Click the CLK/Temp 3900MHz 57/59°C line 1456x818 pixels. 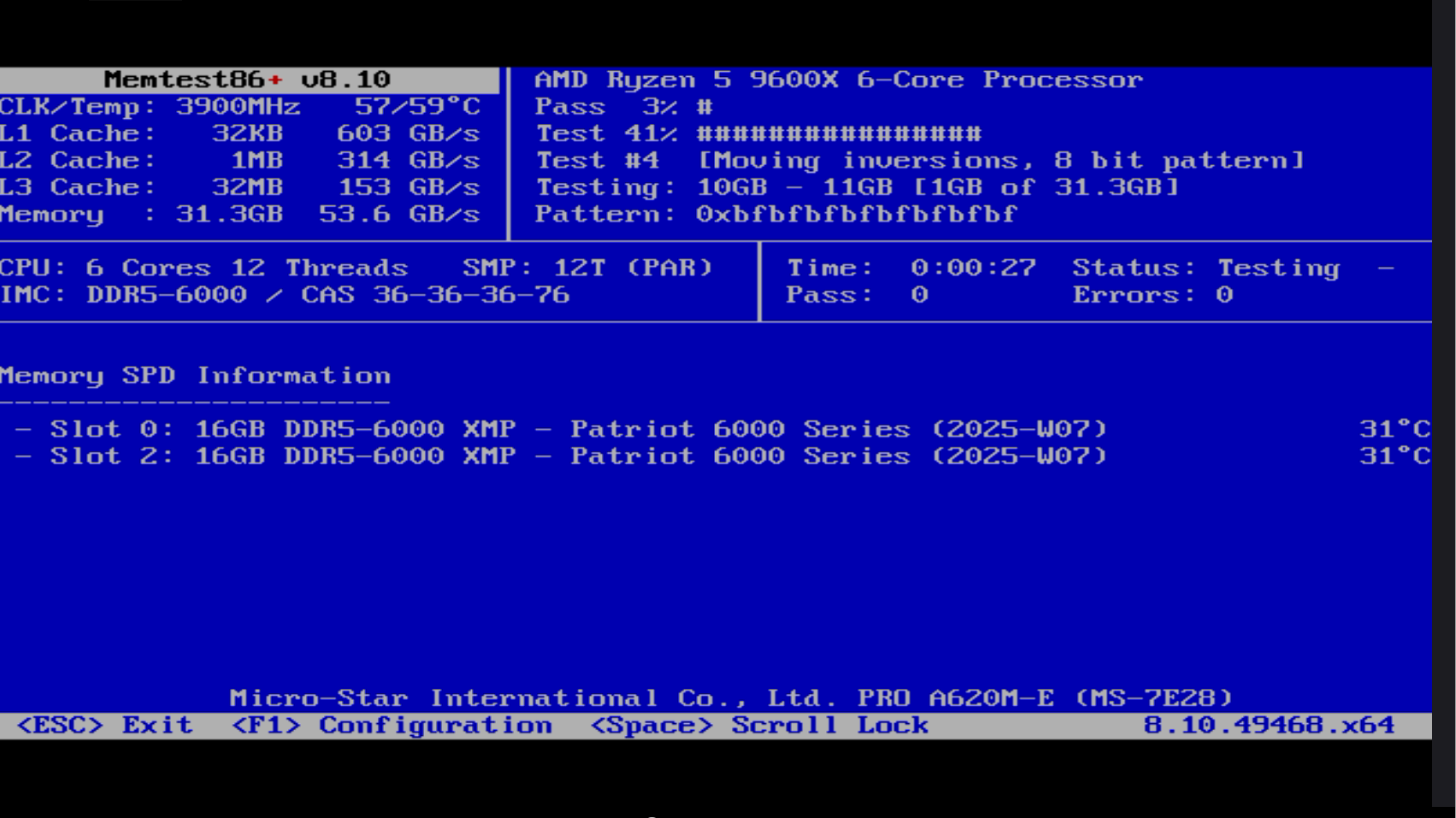tap(240, 107)
